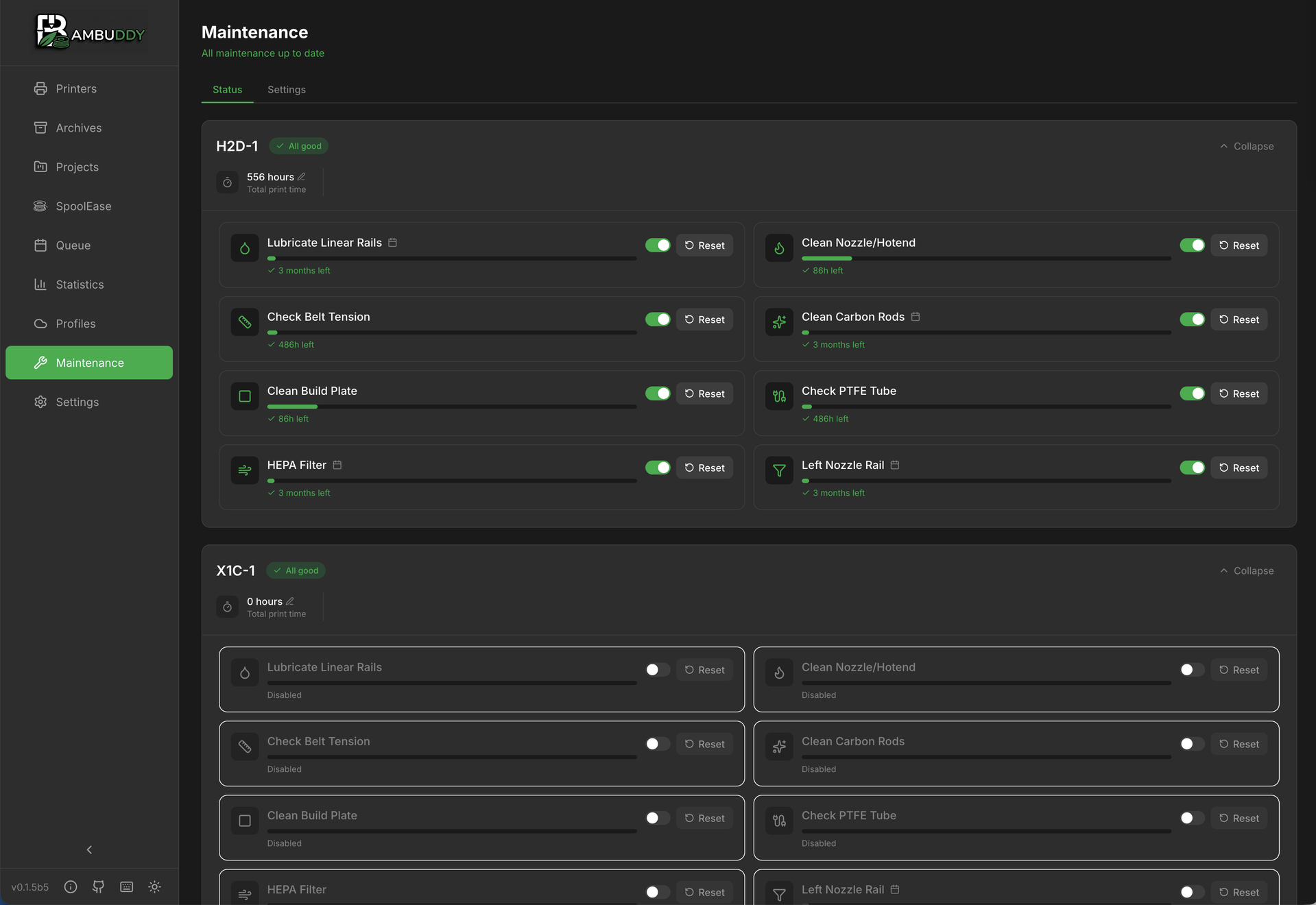Viewport: 1316px width, 905px height.
Task: Click calendar icon next to Lubricate Linear Rails
Action: (393, 243)
